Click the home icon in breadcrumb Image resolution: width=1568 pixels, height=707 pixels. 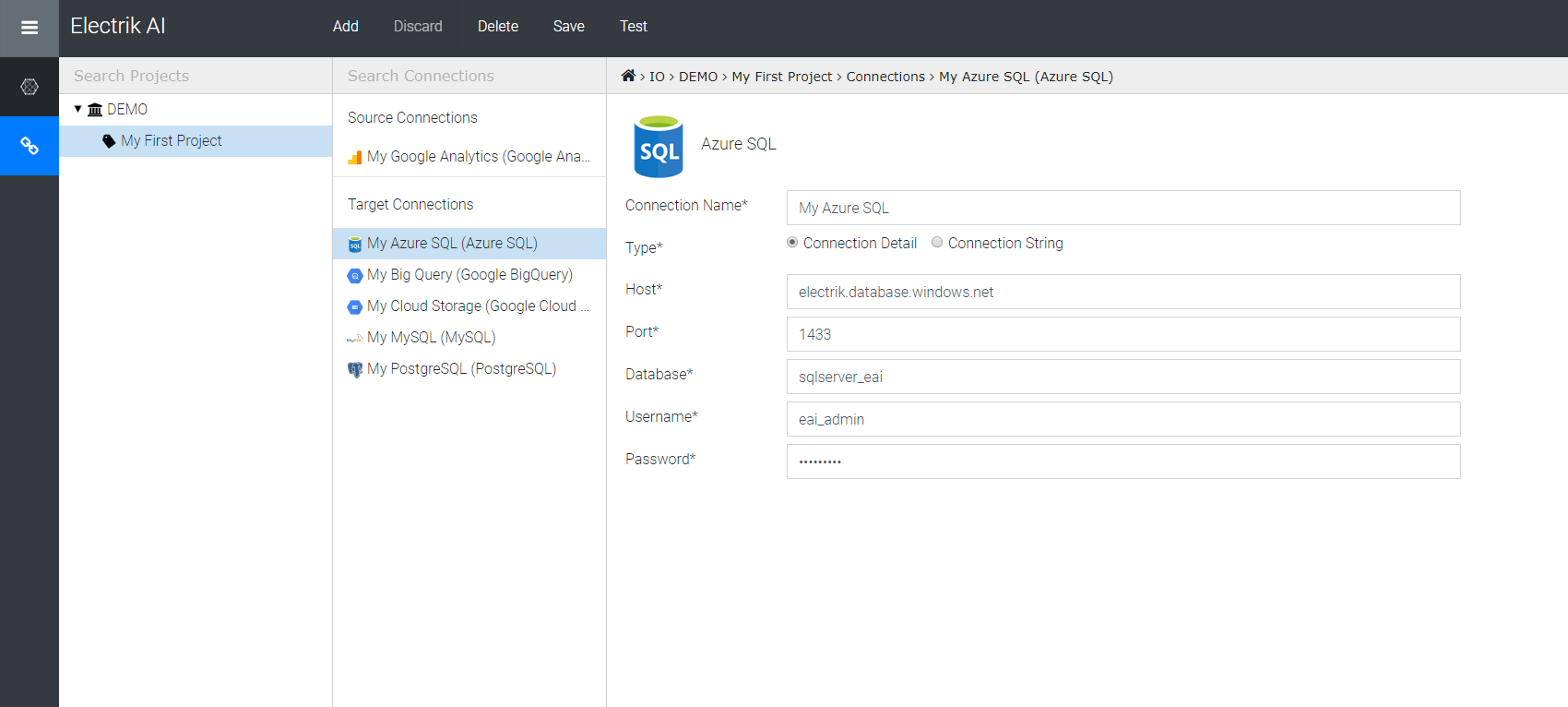[628, 76]
